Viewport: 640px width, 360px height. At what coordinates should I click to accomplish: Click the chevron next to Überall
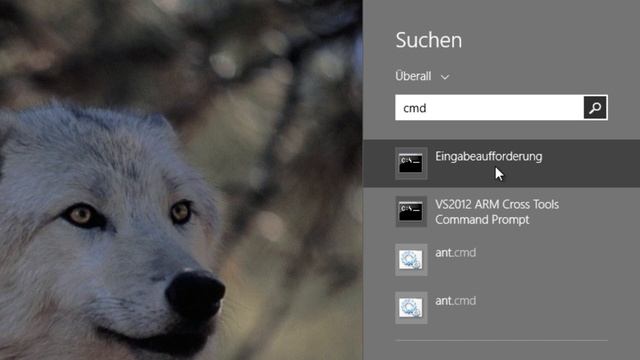(445, 77)
